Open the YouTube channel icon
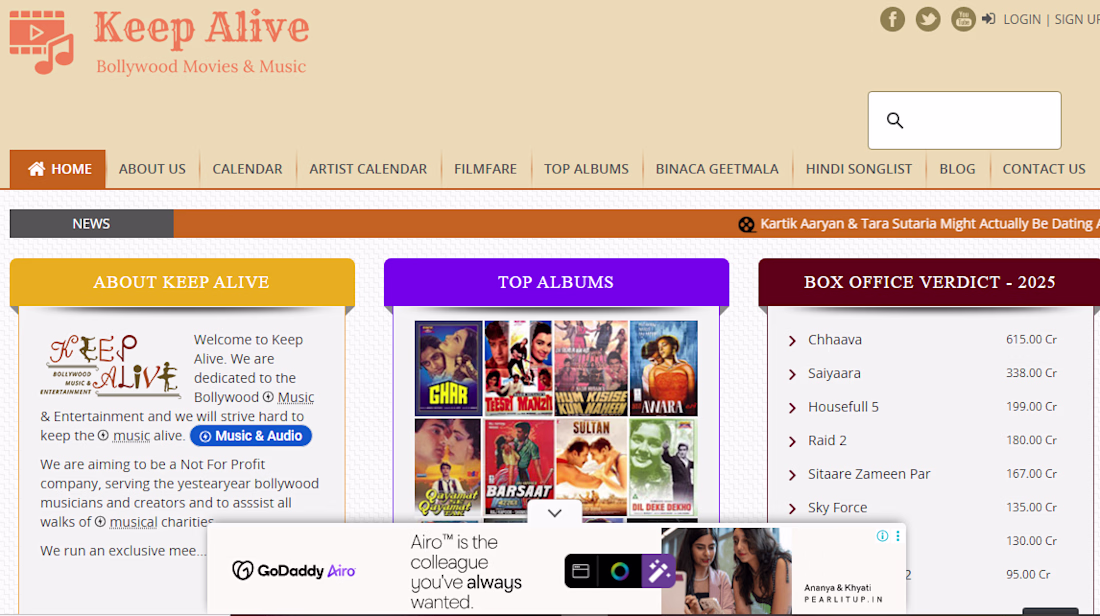 click(963, 19)
